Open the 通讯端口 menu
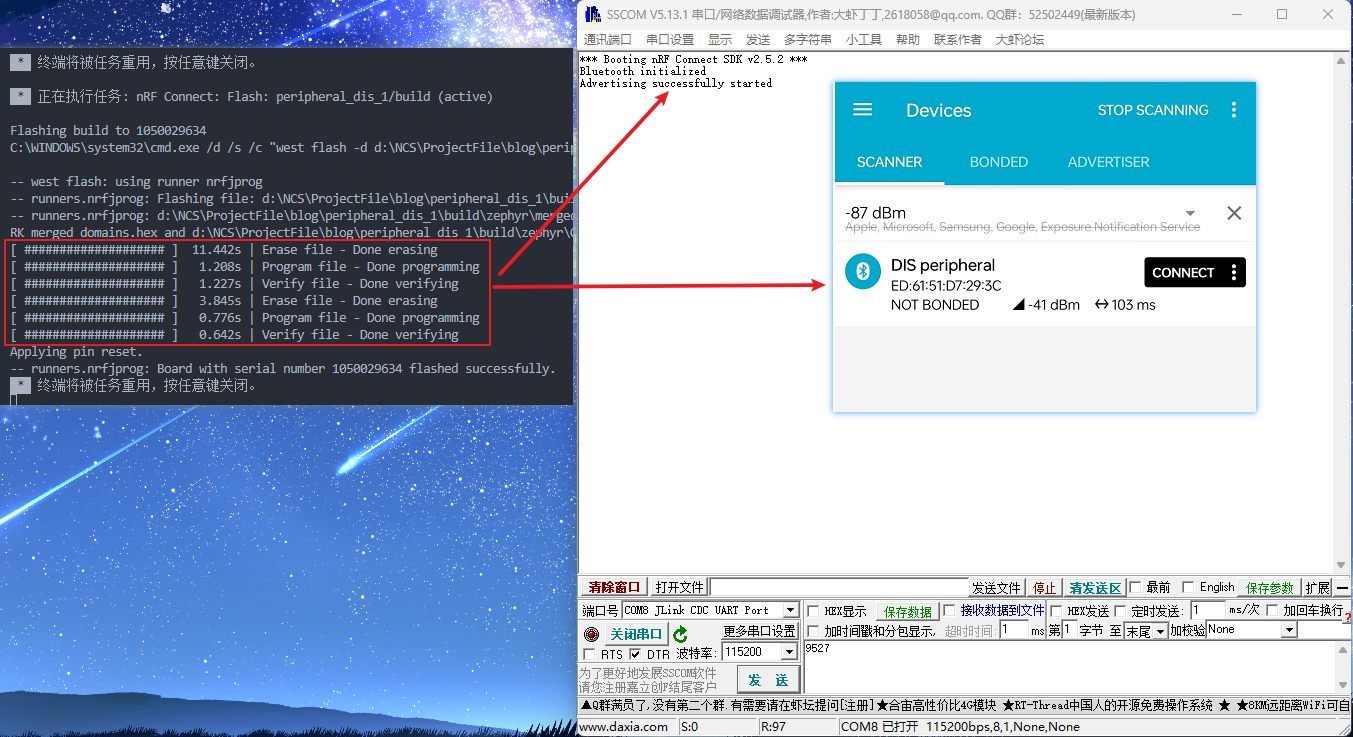The width and height of the screenshot is (1353, 737). coord(608,40)
